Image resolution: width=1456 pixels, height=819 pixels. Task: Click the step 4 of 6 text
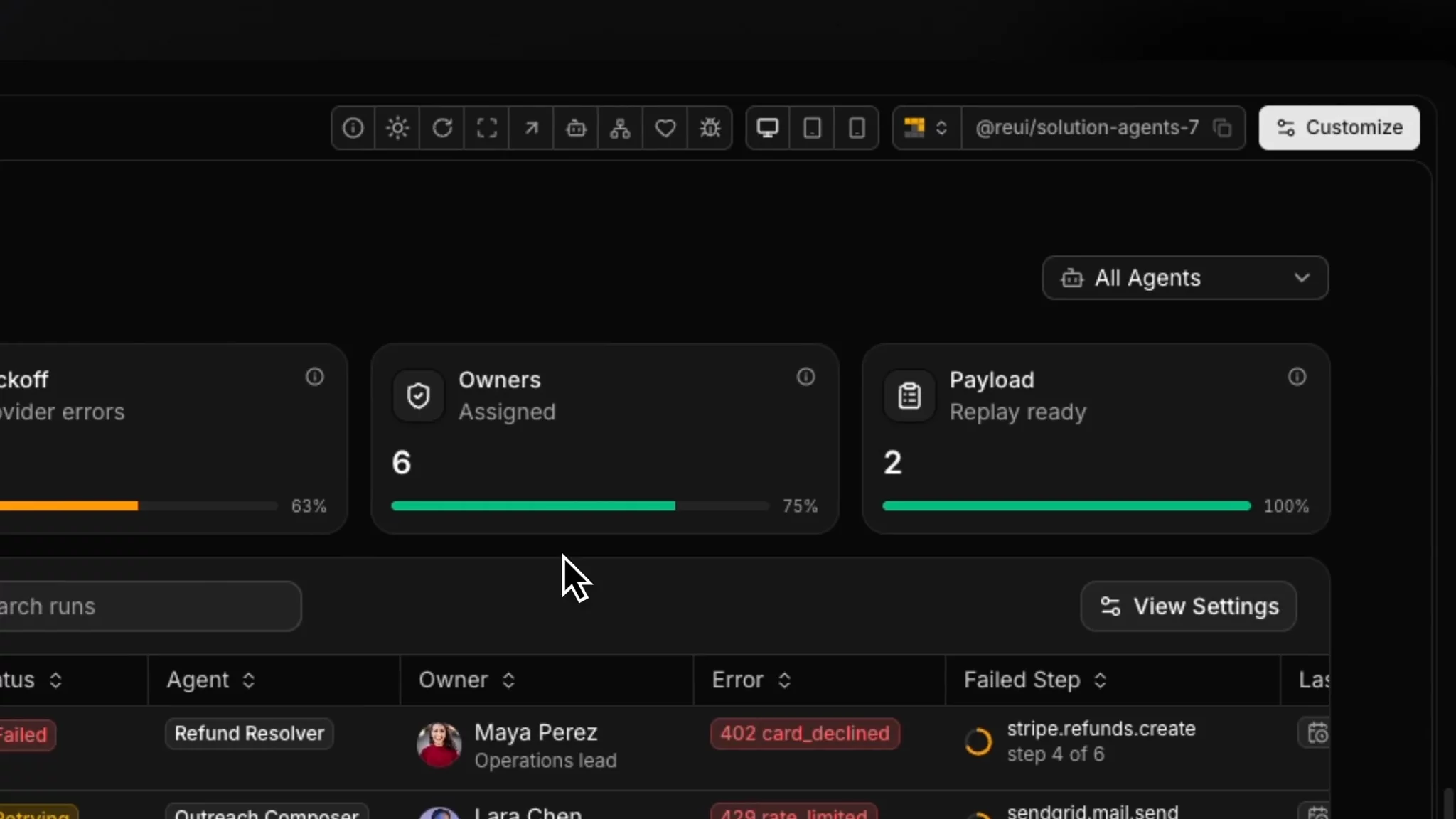click(x=1055, y=754)
